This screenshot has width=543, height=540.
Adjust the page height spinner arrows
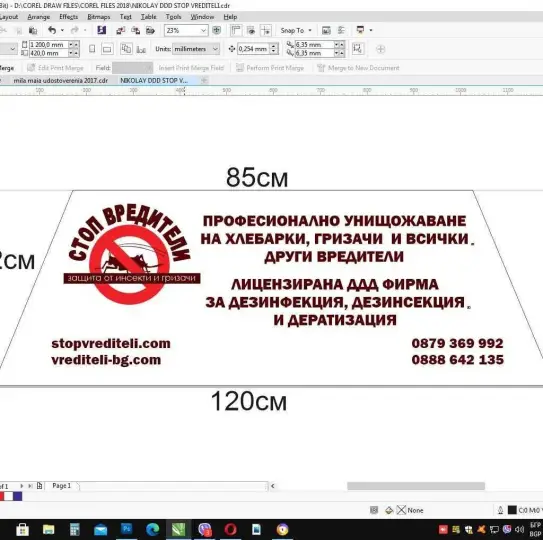coord(74,53)
